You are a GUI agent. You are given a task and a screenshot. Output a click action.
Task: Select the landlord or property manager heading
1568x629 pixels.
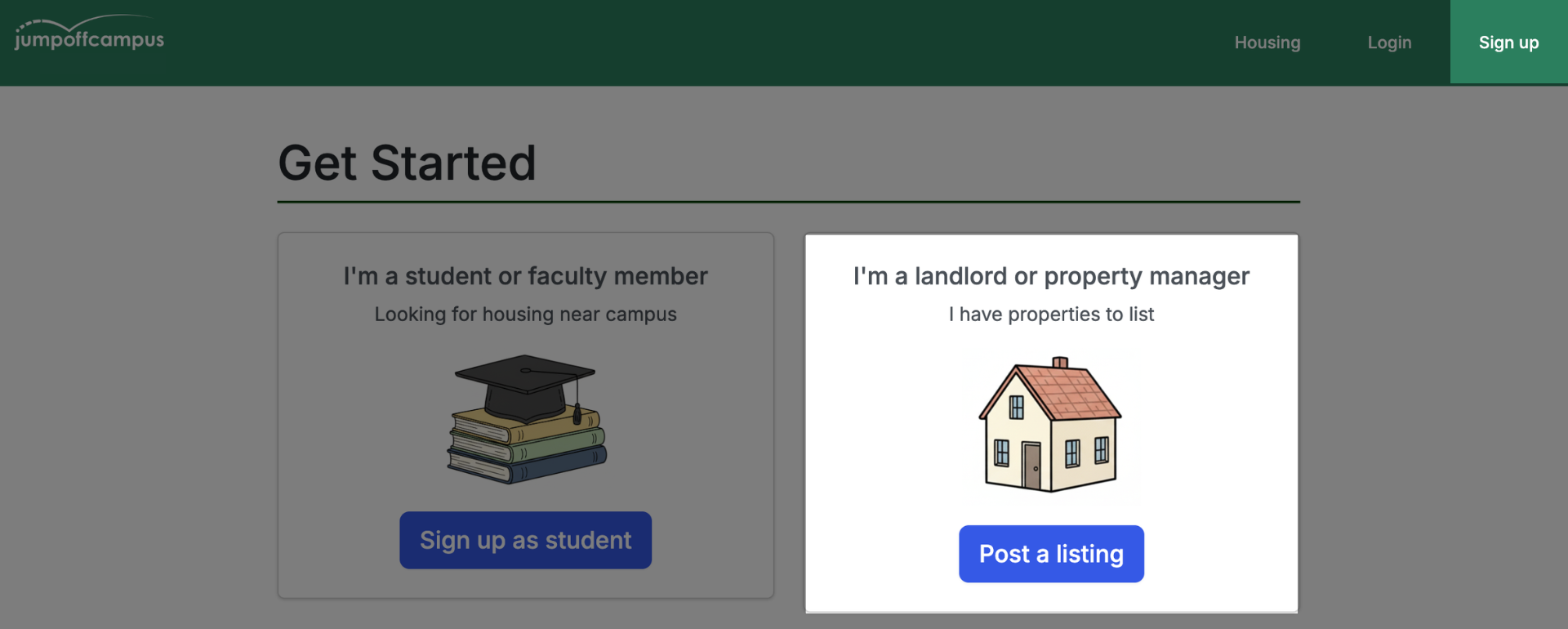1051,276
